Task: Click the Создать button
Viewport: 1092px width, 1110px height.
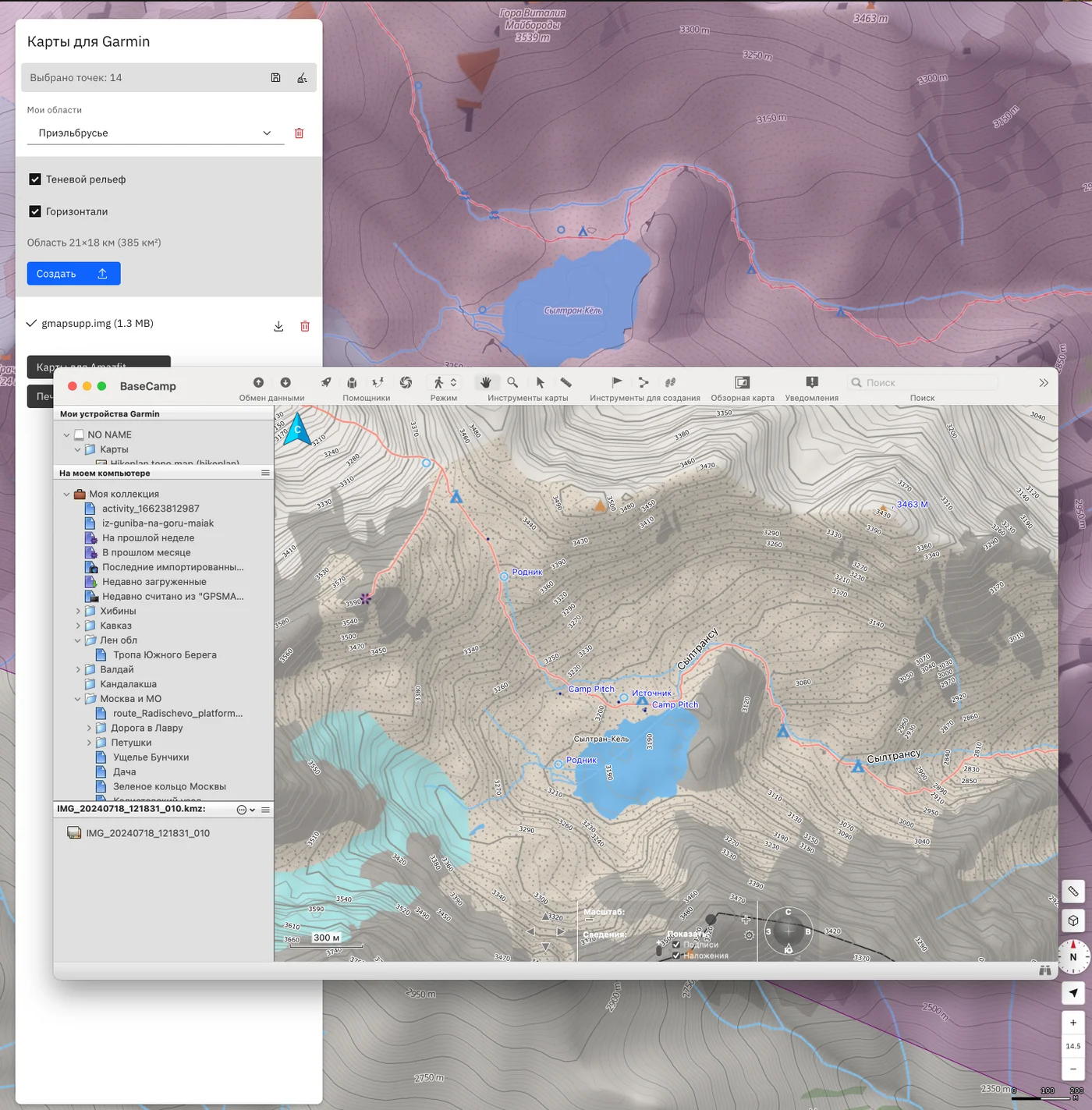Action: [x=73, y=274]
